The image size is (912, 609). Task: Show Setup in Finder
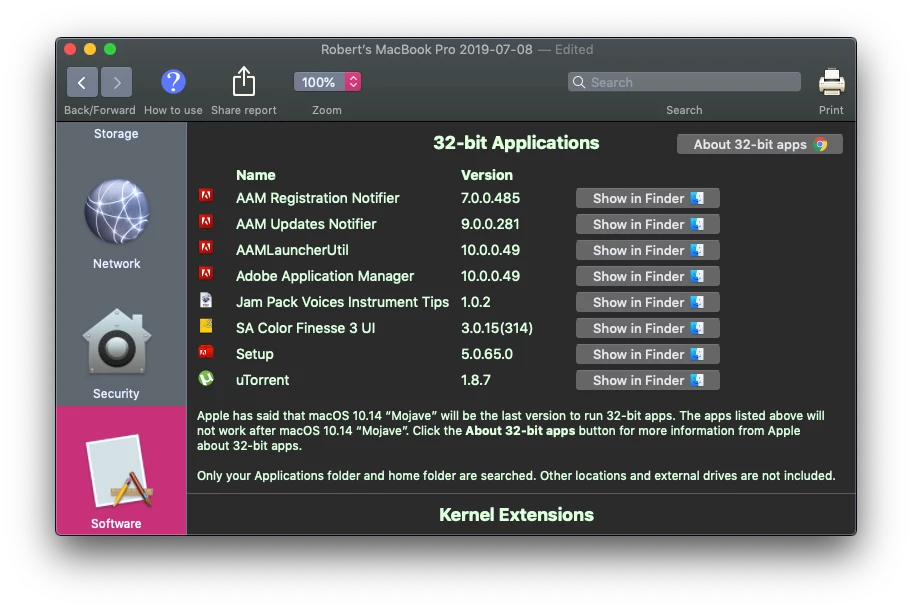(647, 354)
